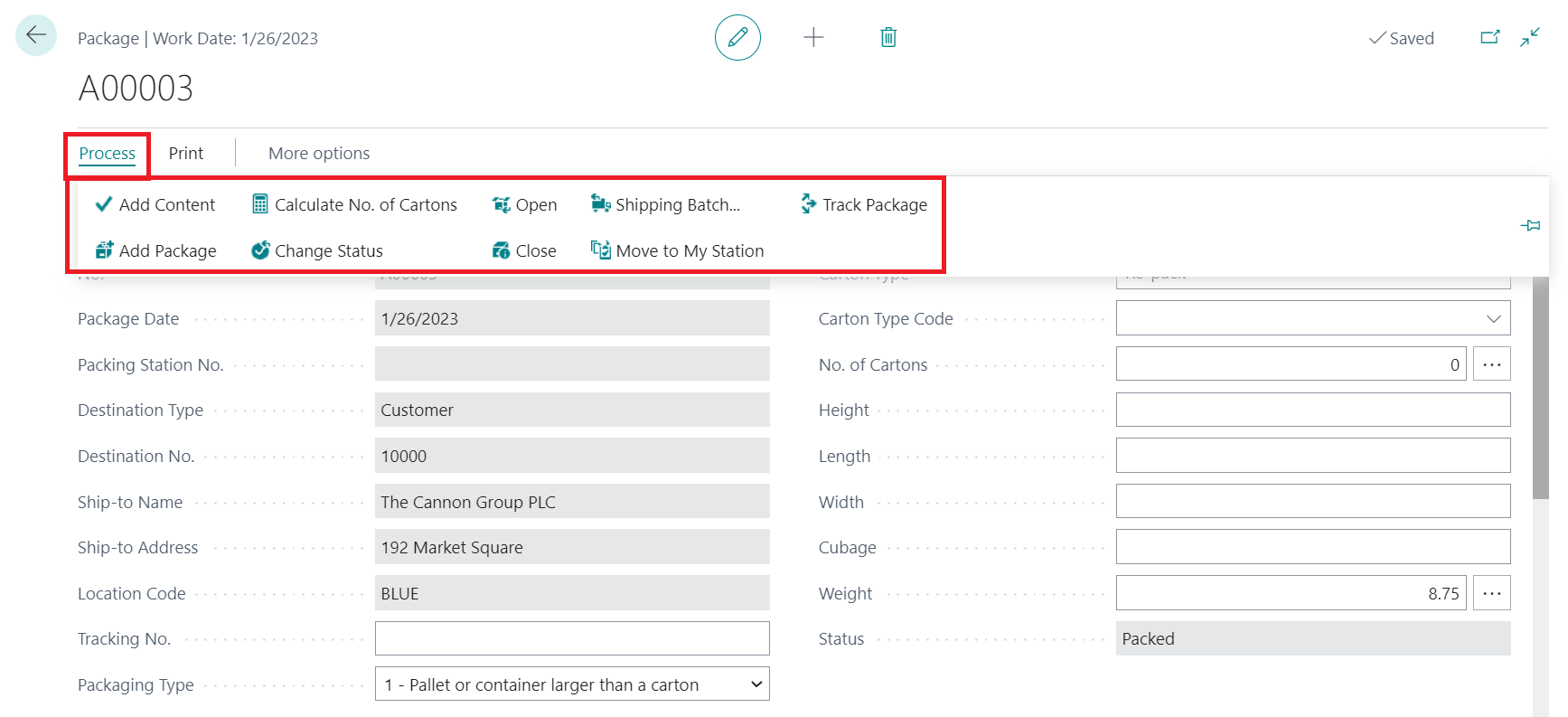Click the Tracking No. input field

(x=571, y=639)
